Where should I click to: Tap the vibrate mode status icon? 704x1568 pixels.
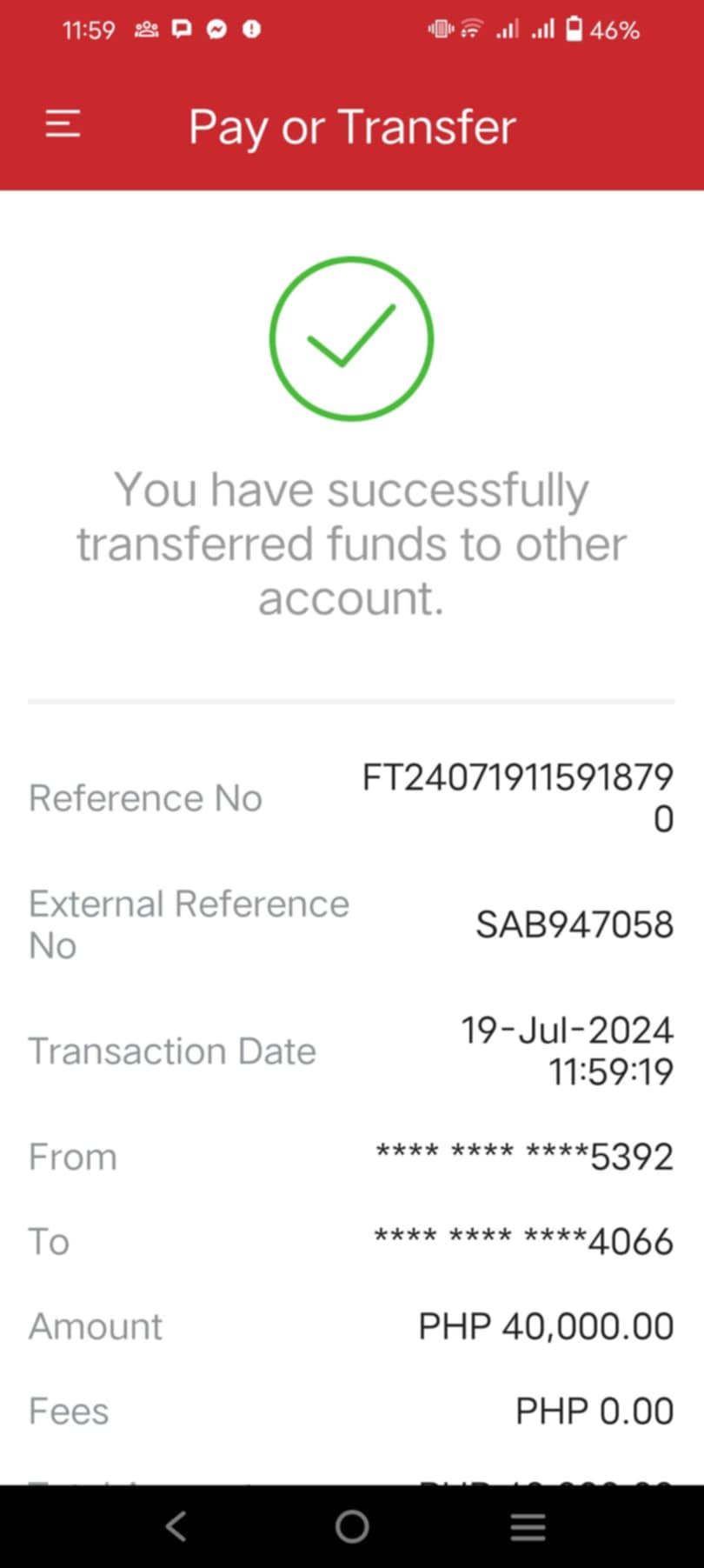click(440, 30)
